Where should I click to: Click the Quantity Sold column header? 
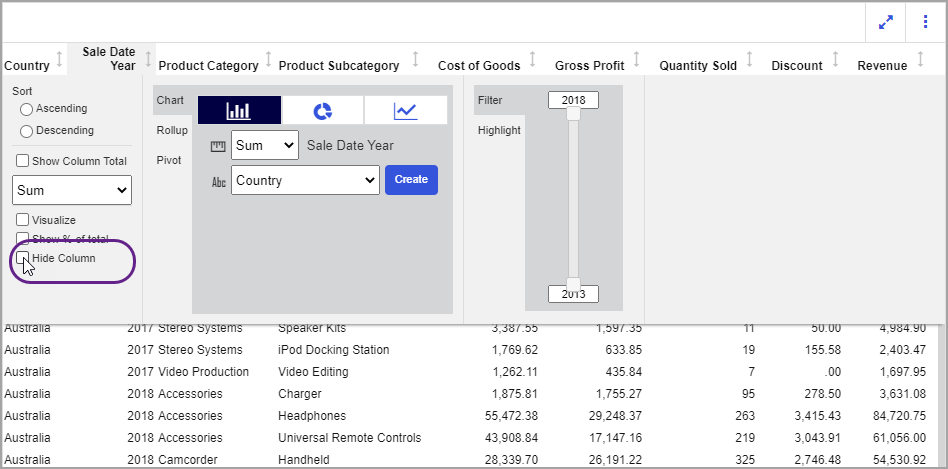pyautogui.click(x=698, y=66)
